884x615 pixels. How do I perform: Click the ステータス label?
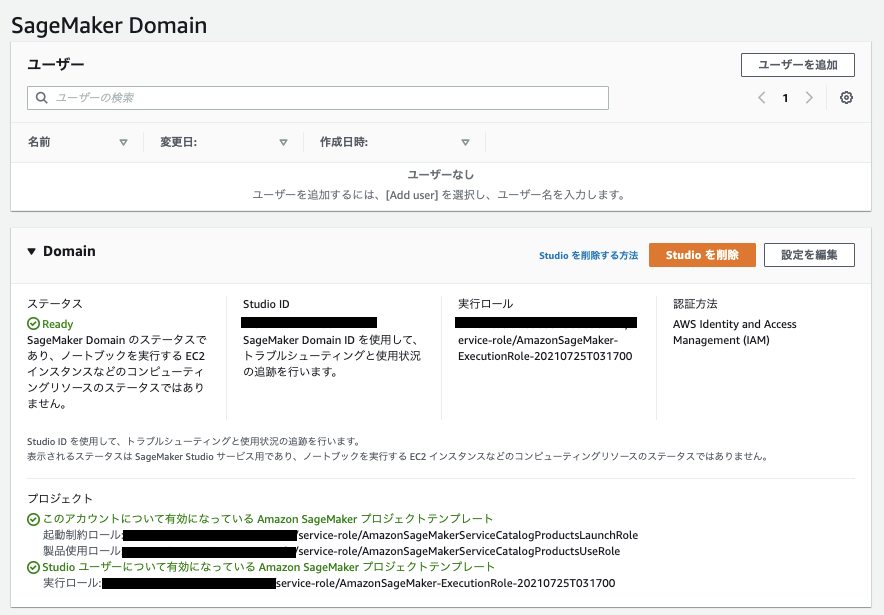[55, 304]
